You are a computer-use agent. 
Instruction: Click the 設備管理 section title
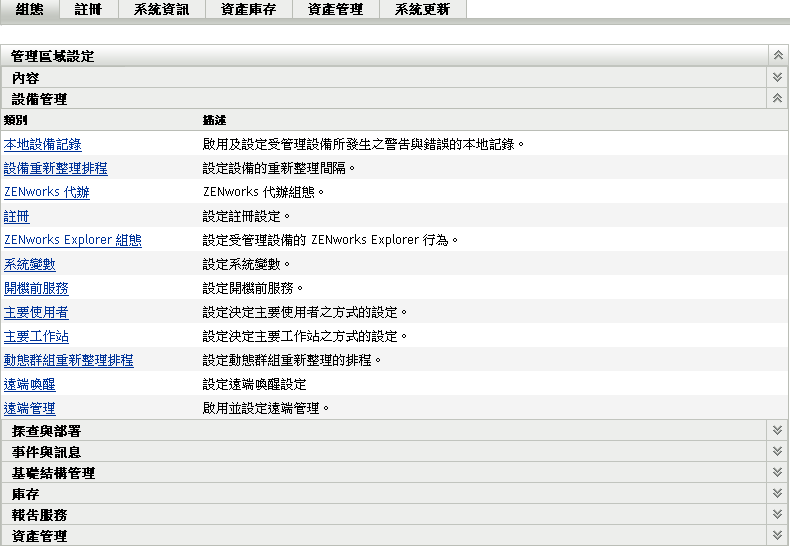pyautogui.click(x=39, y=99)
